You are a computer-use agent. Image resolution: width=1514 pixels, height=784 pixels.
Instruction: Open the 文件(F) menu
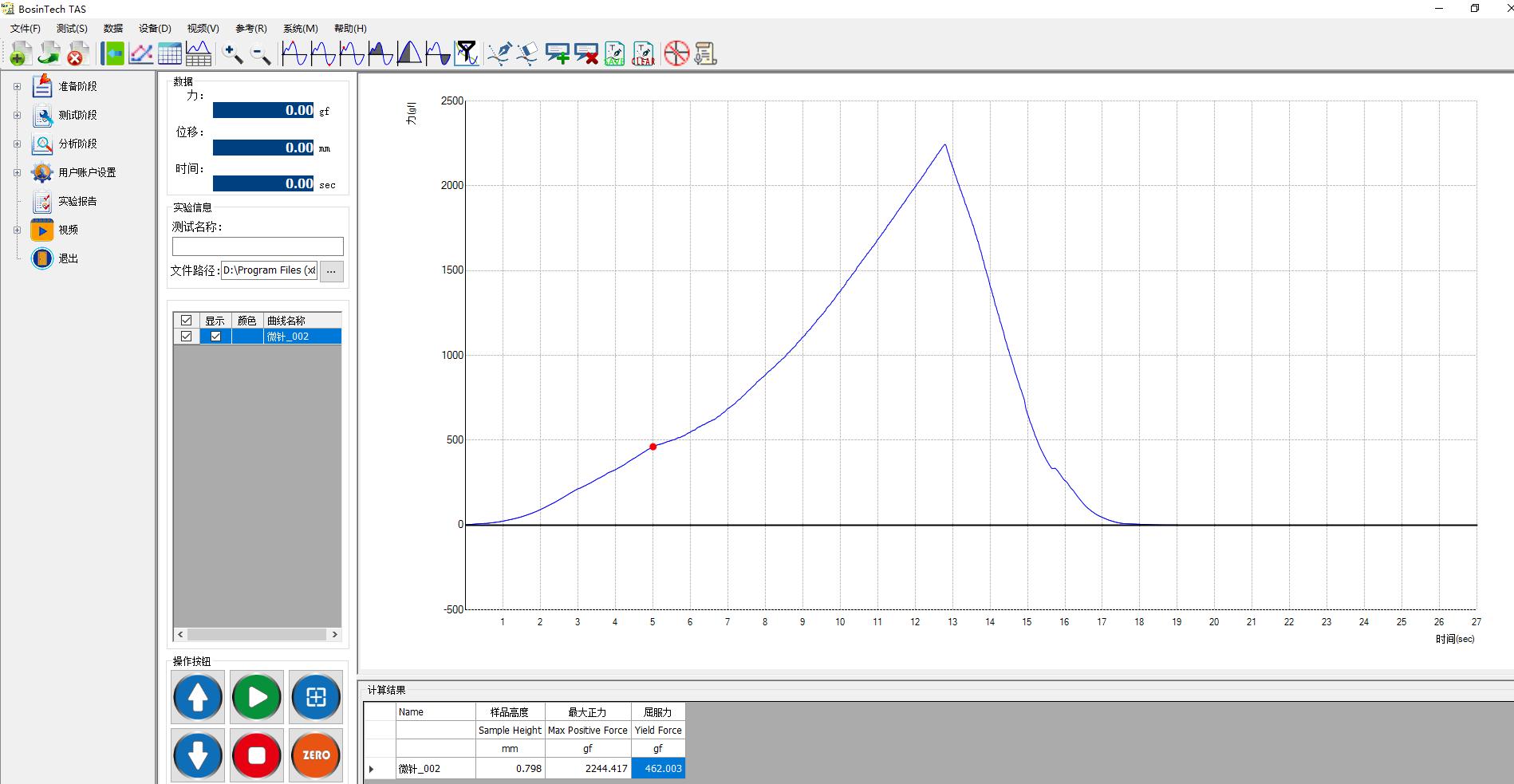pyautogui.click(x=26, y=29)
